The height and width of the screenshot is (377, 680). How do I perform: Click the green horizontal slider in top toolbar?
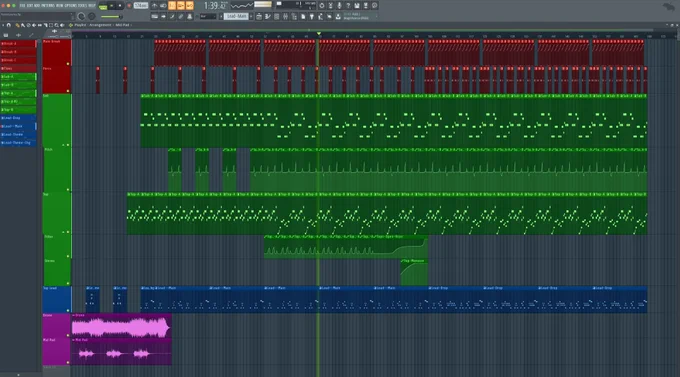coord(111,17)
